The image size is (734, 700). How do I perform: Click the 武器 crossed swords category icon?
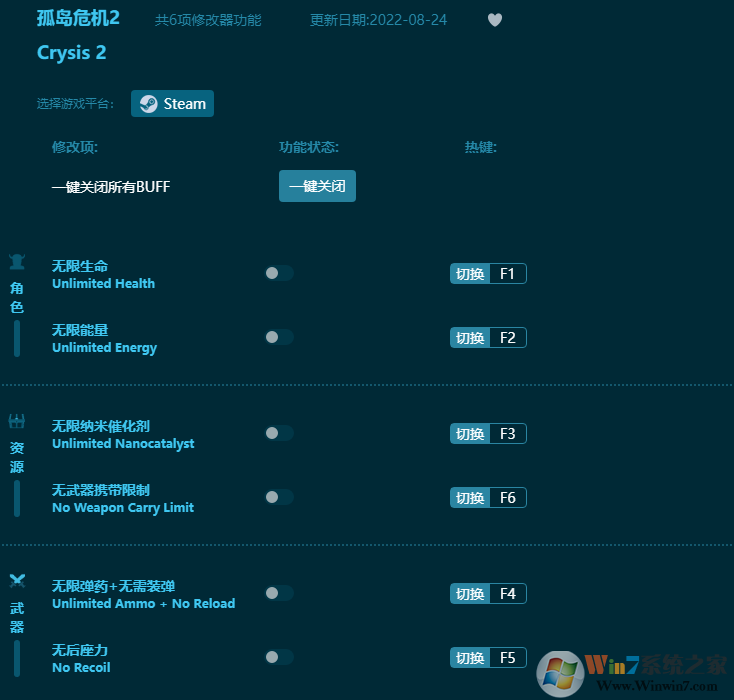tap(17, 581)
